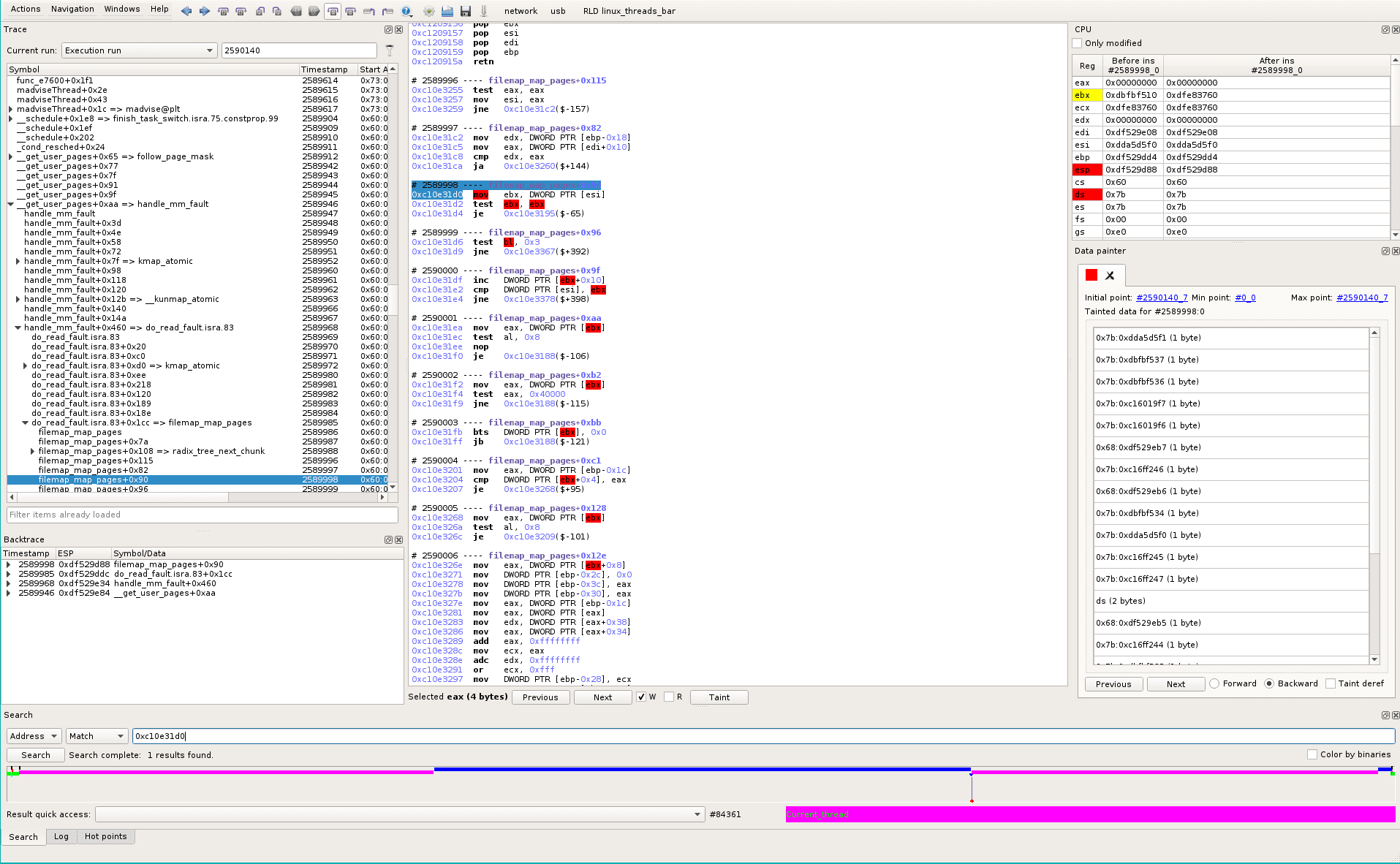This screenshot has width=1400, height=864.
Task: Navigate back using the blue left-arrow toolbar icon
Action: (x=186, y=11)
